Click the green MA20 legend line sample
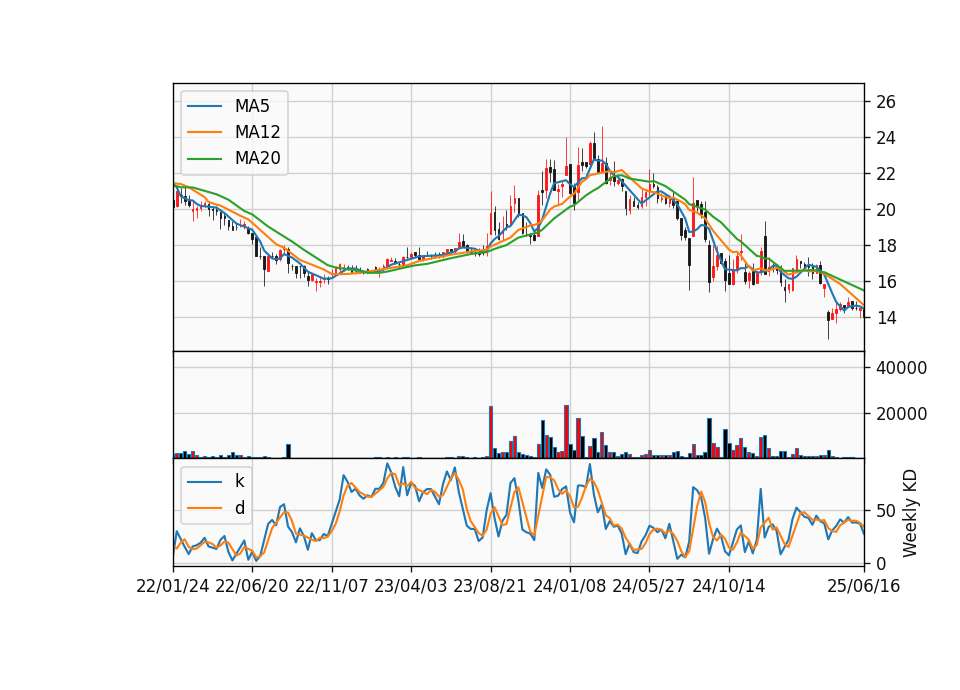Screen dimensions: 960x690 point(204,159)
